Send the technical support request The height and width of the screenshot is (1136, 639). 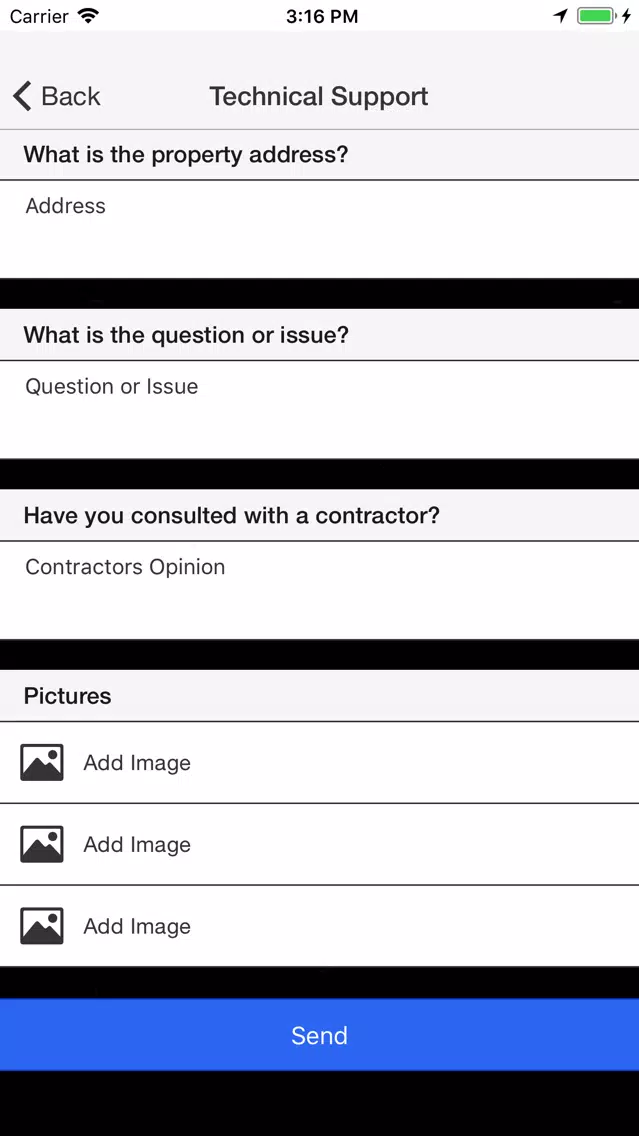click(x=320, y=1035)
